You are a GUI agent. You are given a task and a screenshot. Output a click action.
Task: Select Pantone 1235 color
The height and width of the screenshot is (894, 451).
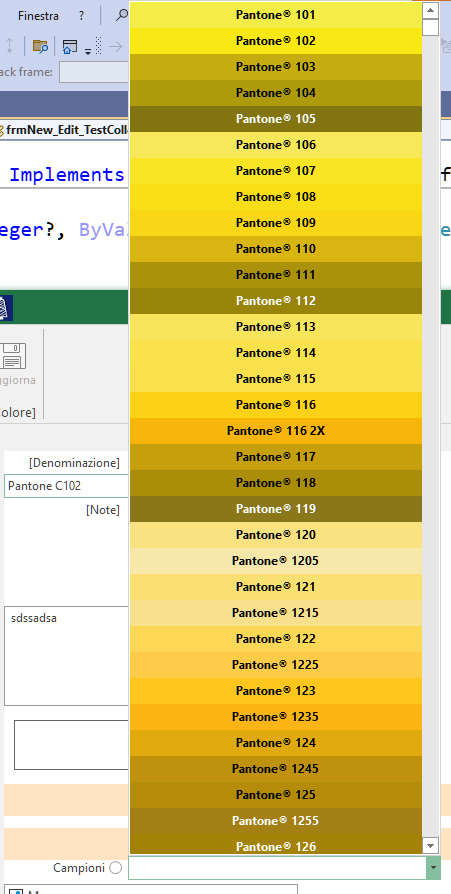276,717
